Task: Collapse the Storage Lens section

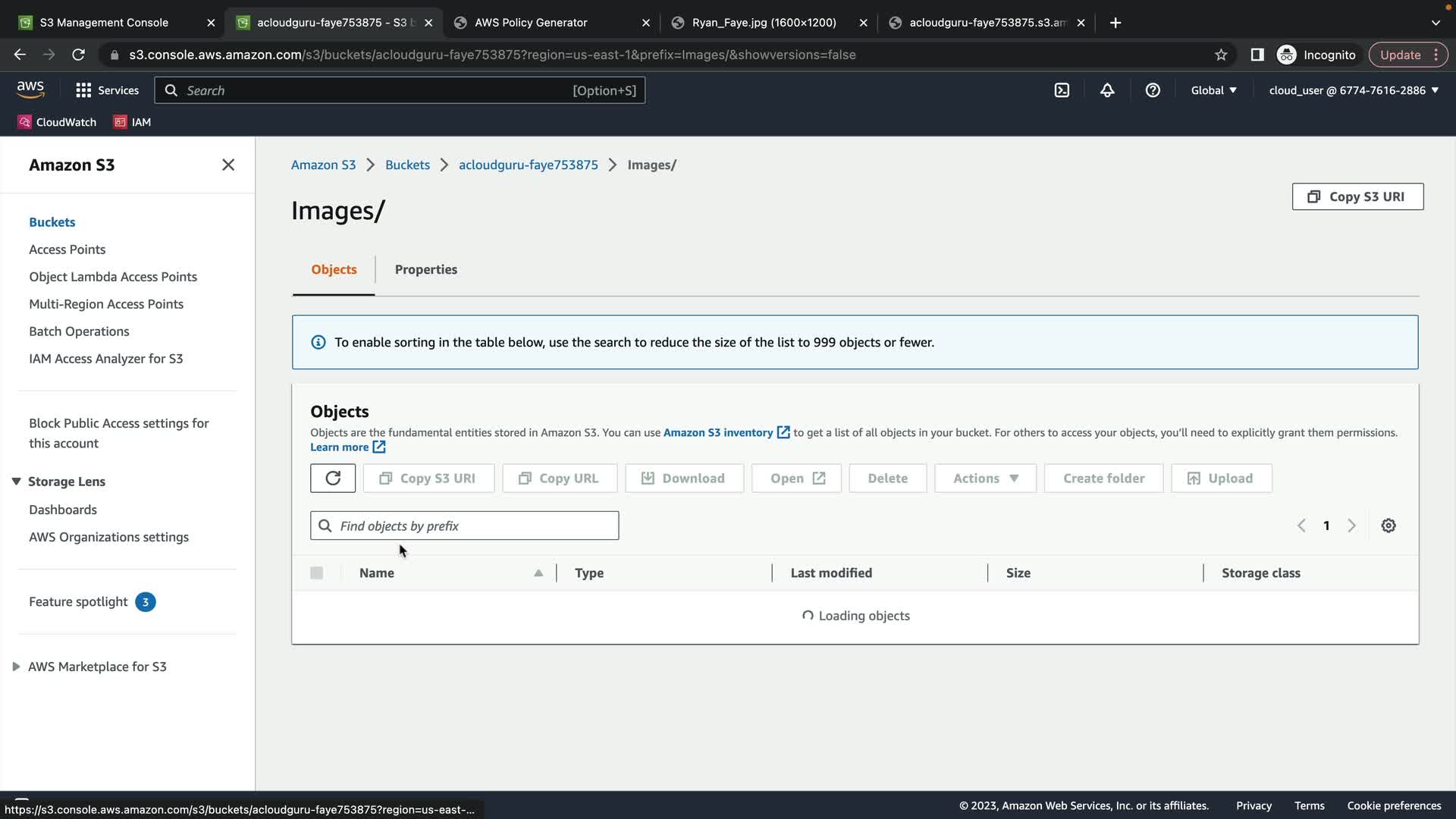Action: click(x=16, y=482)
